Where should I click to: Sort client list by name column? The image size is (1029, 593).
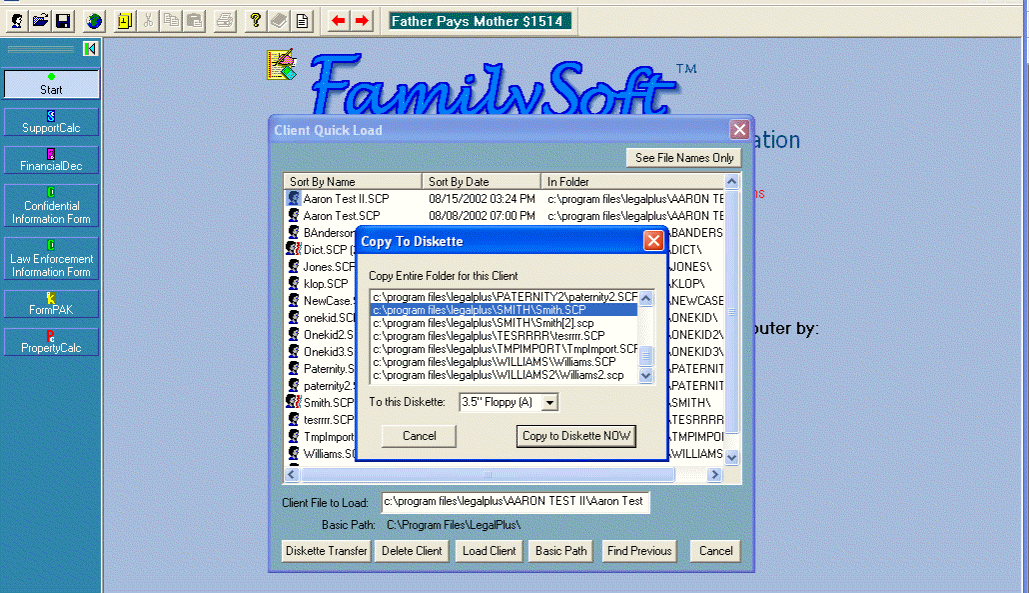click(352, 182)
